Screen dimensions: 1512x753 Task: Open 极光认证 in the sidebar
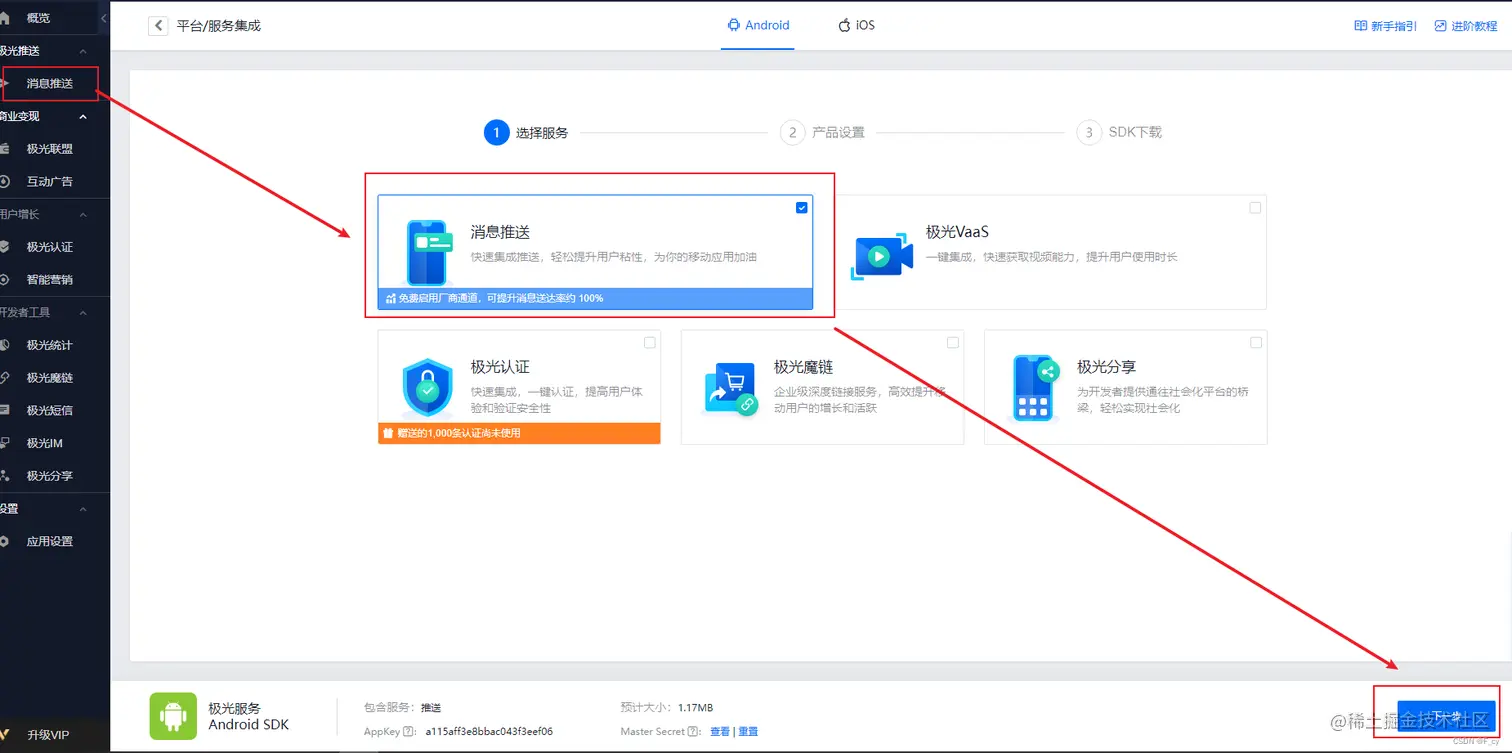tap(50, 247)
